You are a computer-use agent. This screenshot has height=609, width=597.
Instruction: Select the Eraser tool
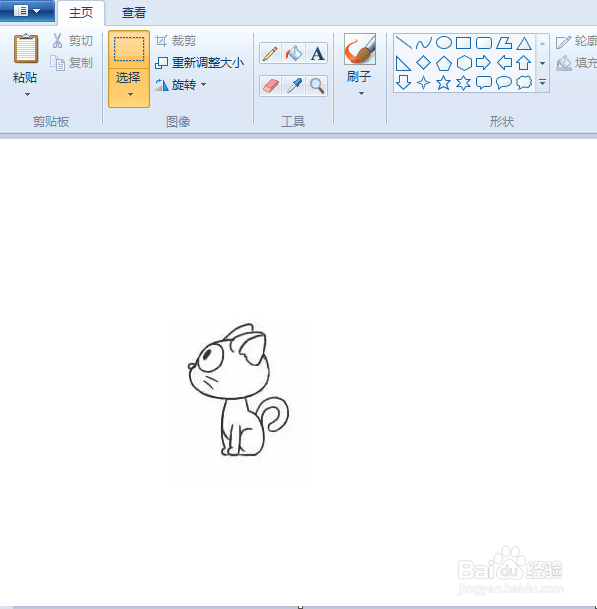270,86
